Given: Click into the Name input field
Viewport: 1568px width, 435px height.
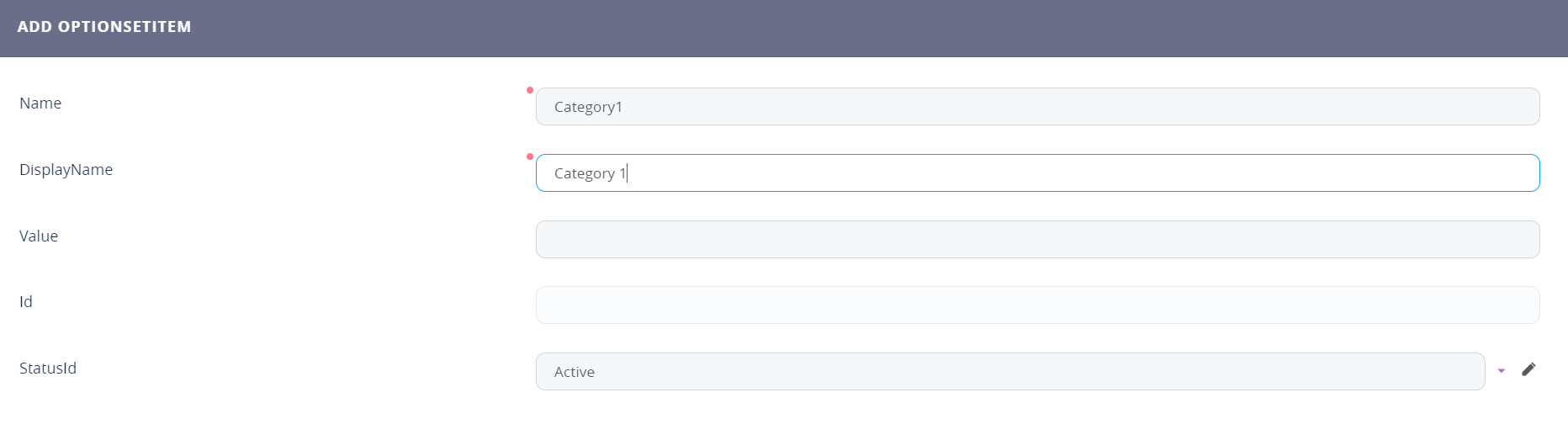Looking at the screenshot, I should [1037, 107].
